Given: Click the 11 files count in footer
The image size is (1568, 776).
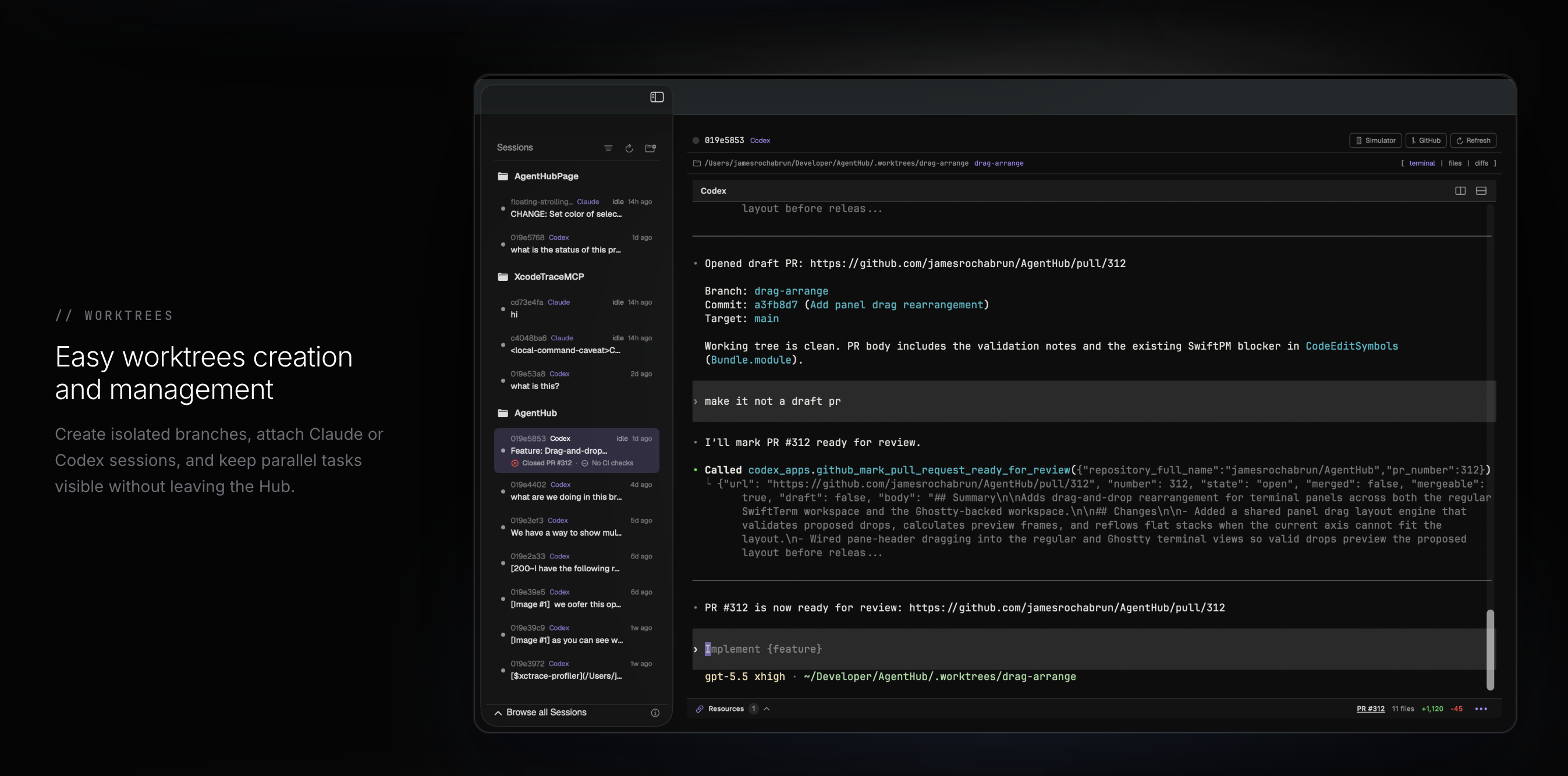Looking at the screenshot, I should (1403, 709).
